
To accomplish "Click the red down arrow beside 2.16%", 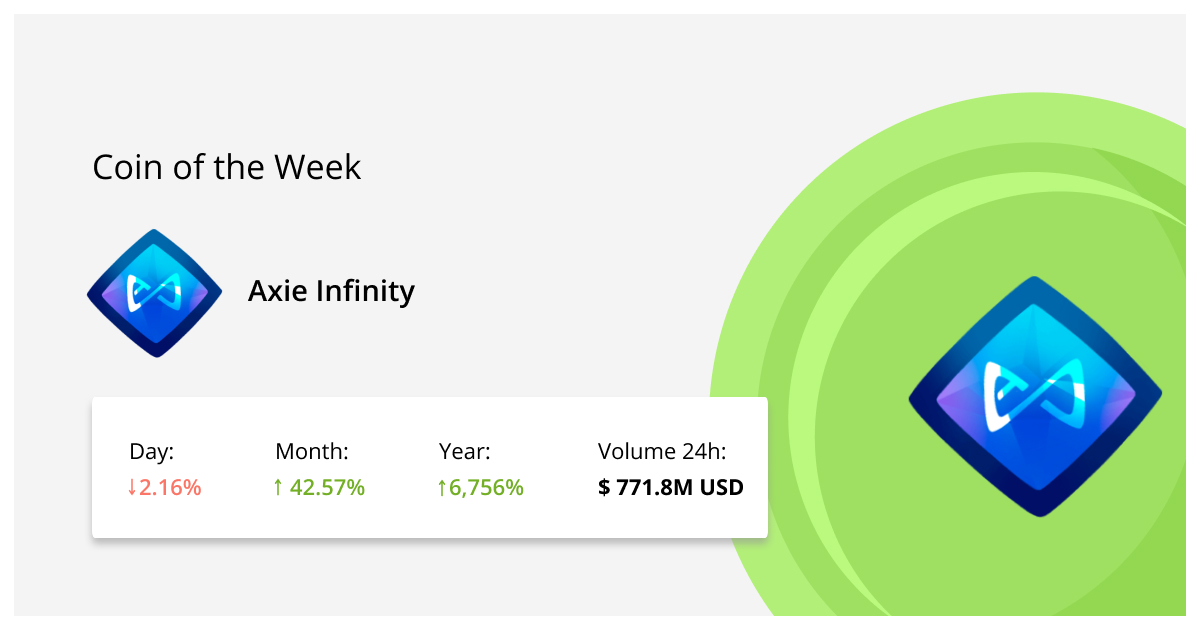I will (133, 488).
